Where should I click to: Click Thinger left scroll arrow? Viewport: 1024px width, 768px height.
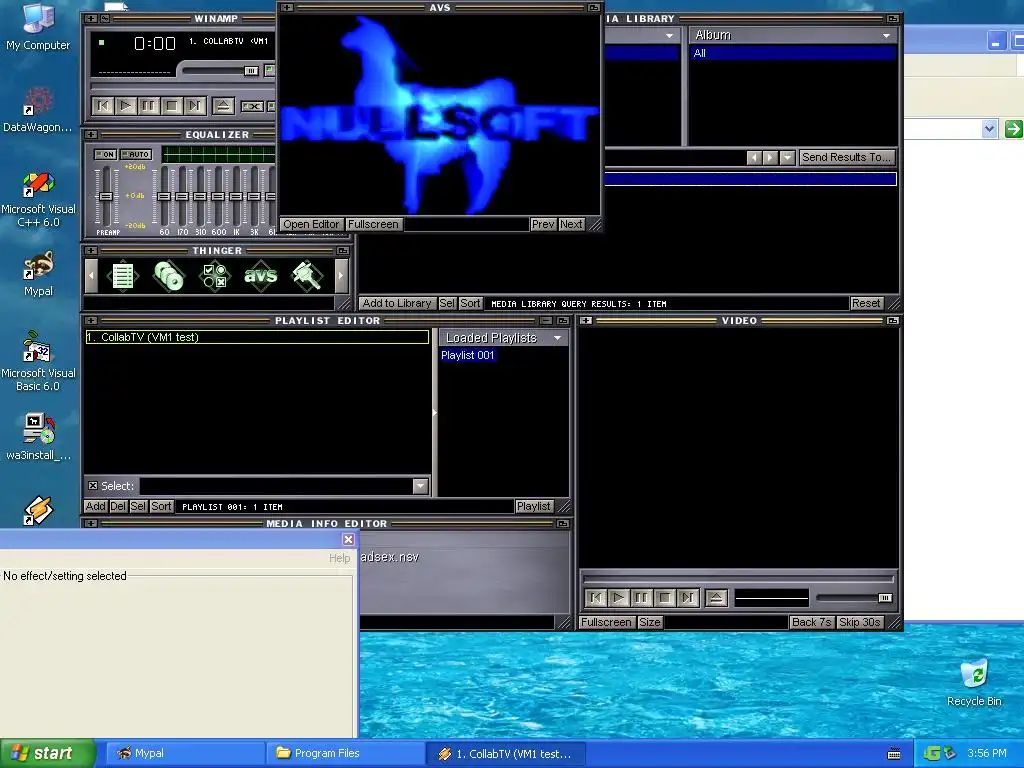(x=91, y=276)
